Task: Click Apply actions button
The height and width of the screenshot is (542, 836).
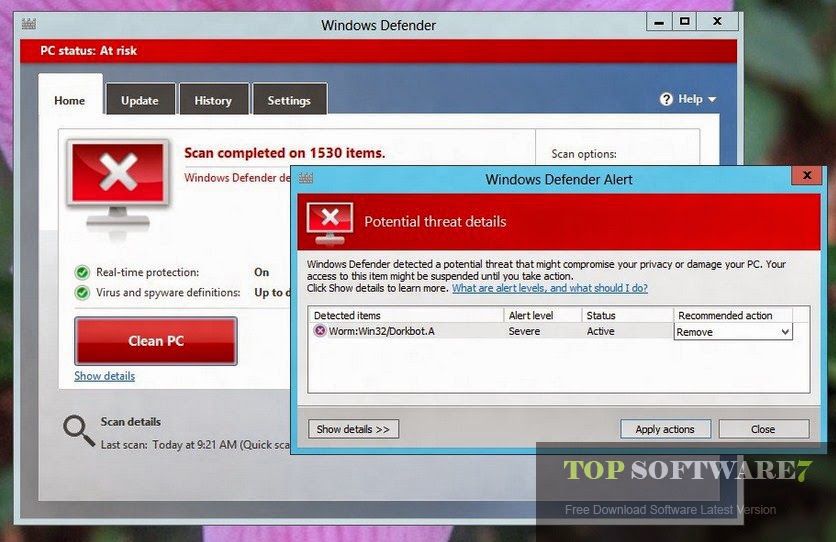Action: 665,429
